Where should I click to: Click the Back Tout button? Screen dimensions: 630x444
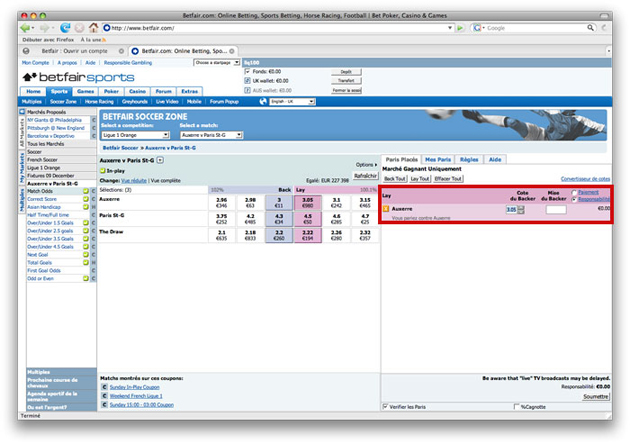click(x=395, y=179)
